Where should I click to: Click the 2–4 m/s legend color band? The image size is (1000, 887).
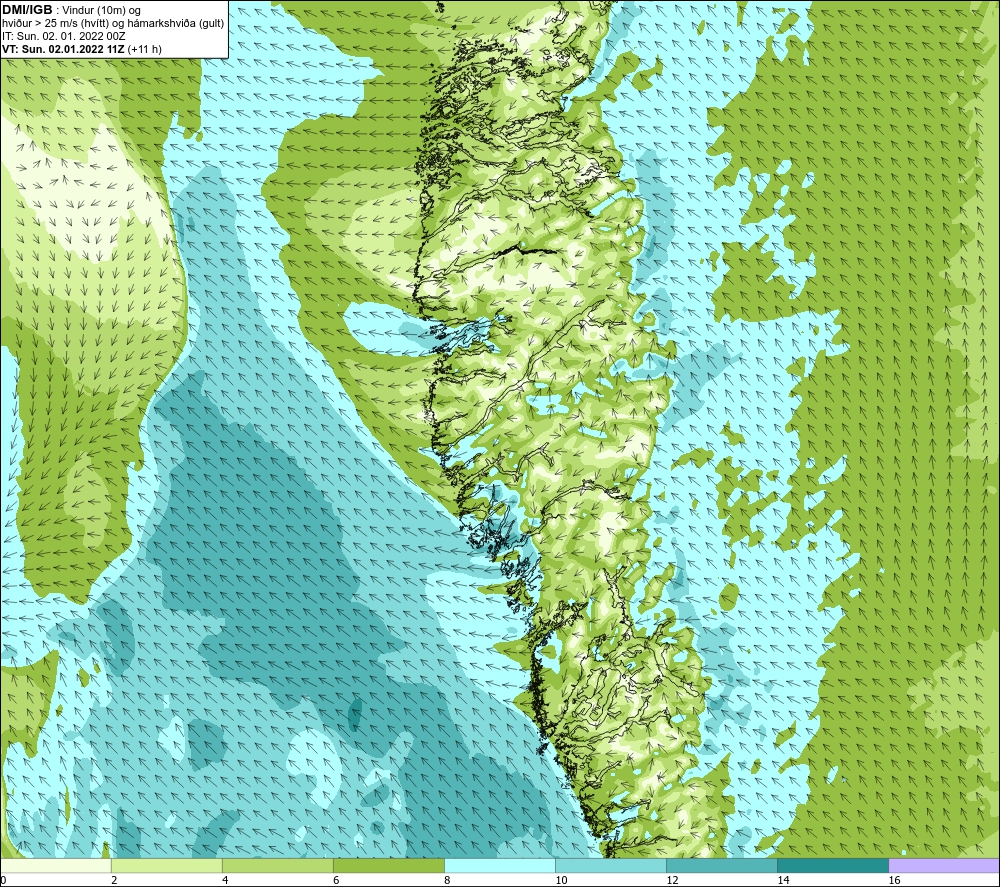[166, 866]
